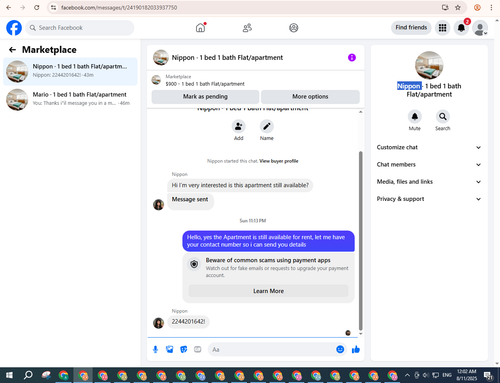Click the chat vertical scrollbar
Image resolution: width=500 pixels, height=383 pixels.
coord(360,240)
